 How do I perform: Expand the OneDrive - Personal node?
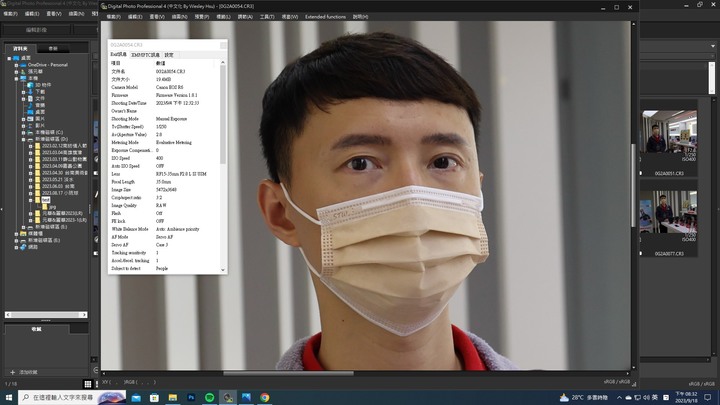point(17,65)
